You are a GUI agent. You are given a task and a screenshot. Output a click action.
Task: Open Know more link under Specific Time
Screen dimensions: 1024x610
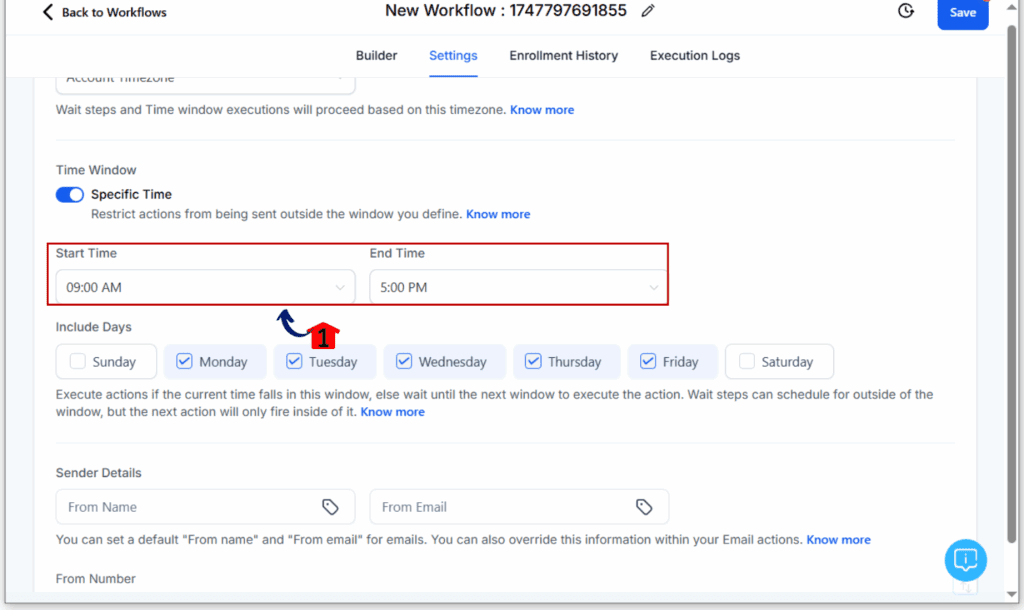(498, 214)
